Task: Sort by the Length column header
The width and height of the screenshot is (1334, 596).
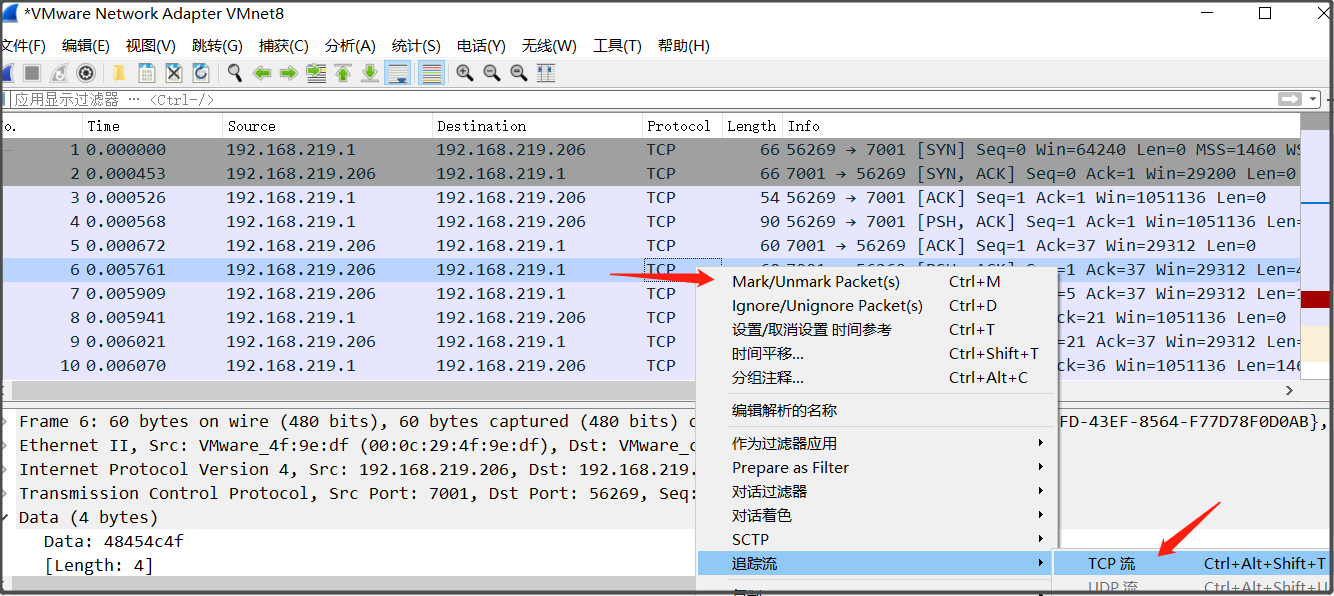Action: (752, 126)
